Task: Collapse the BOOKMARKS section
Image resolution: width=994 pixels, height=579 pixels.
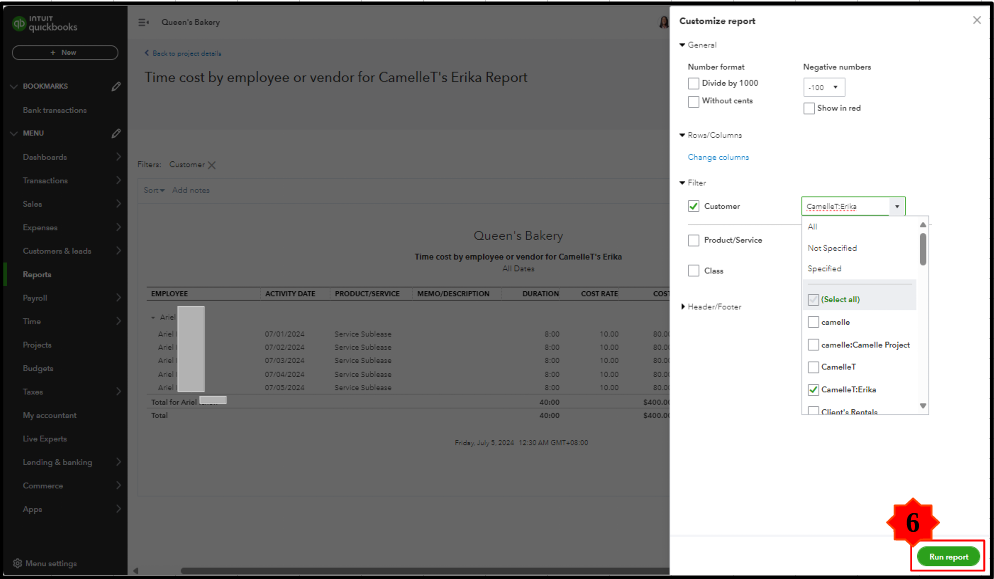Action: (14, 86)
